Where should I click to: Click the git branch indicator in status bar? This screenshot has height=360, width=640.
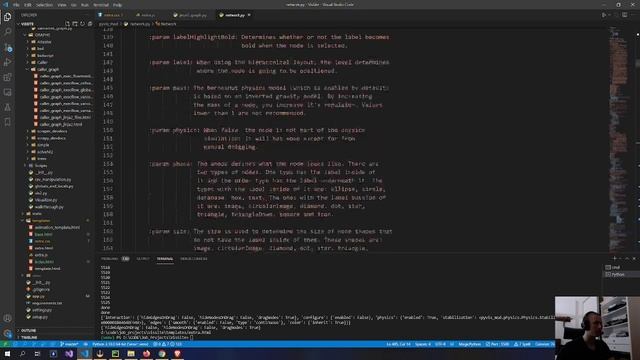pyautogui.click(x=69, y=344)
